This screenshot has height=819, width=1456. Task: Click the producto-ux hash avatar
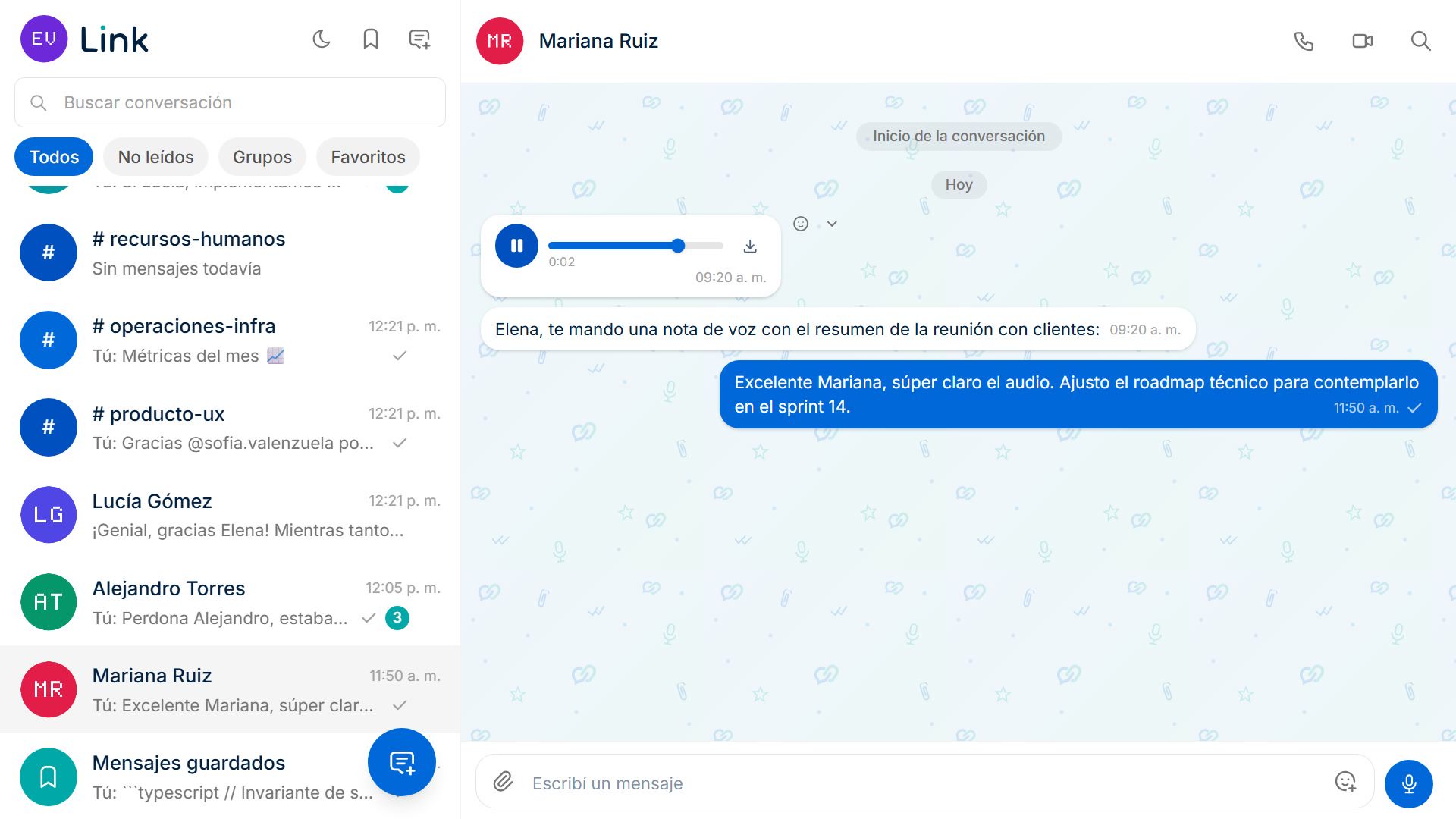click(x=49, y=428)
